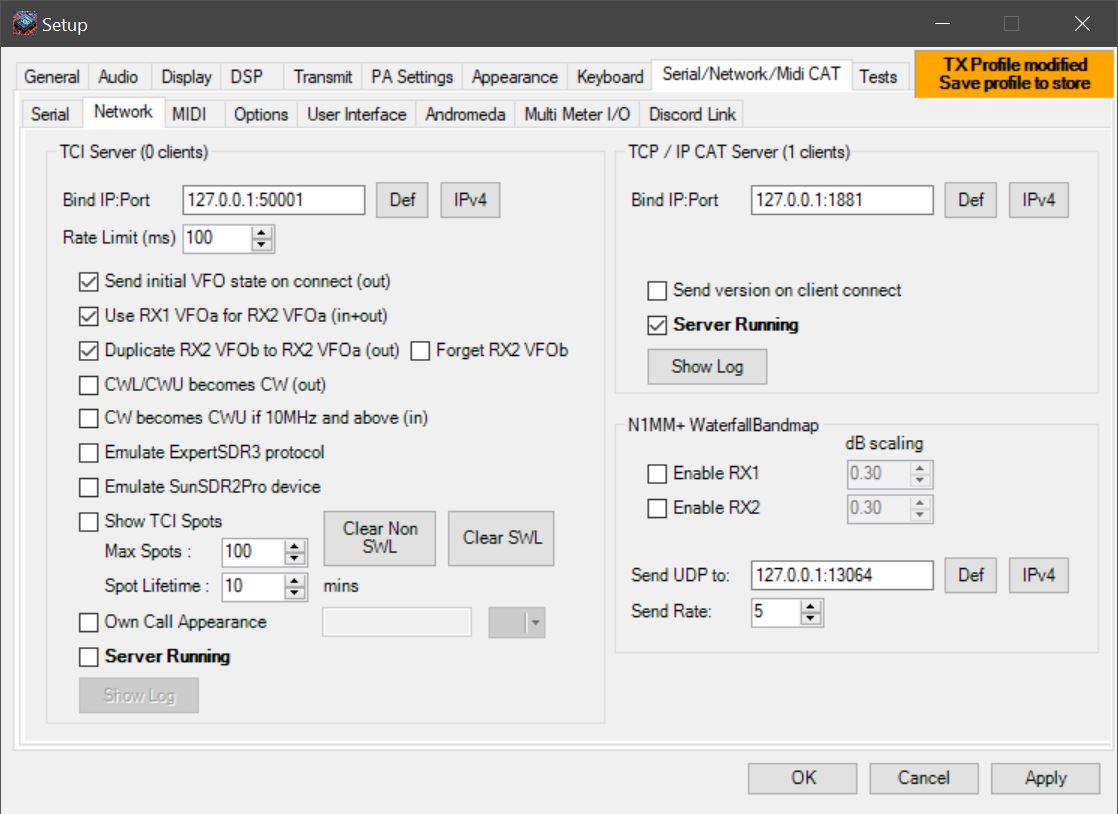The height and width of the screenshot is (814, 1118).
Task: Increase the Send Rate spinner value
Action: [811, 606]
